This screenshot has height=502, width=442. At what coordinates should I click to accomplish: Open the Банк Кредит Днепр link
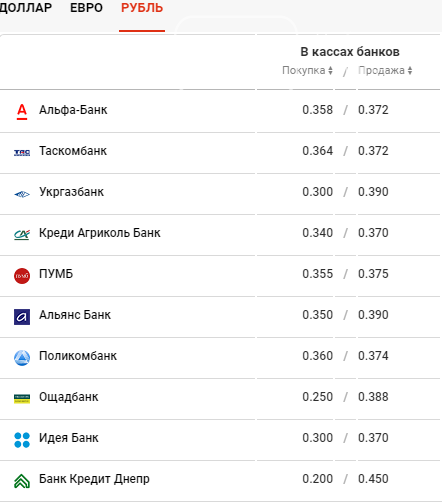click(94, 479)
